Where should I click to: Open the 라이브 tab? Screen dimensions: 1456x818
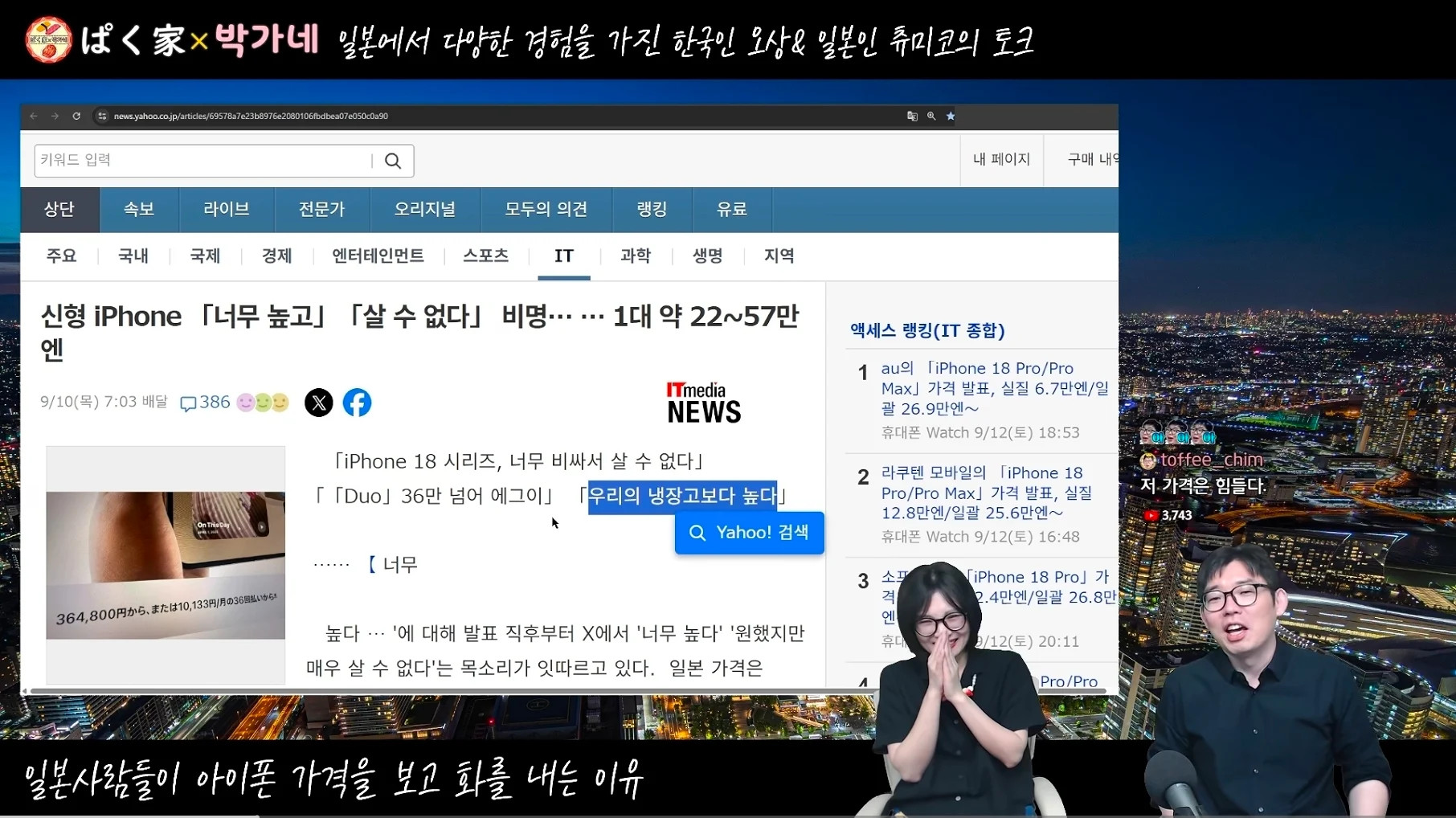pyautogui.click(x=227, y=210)
